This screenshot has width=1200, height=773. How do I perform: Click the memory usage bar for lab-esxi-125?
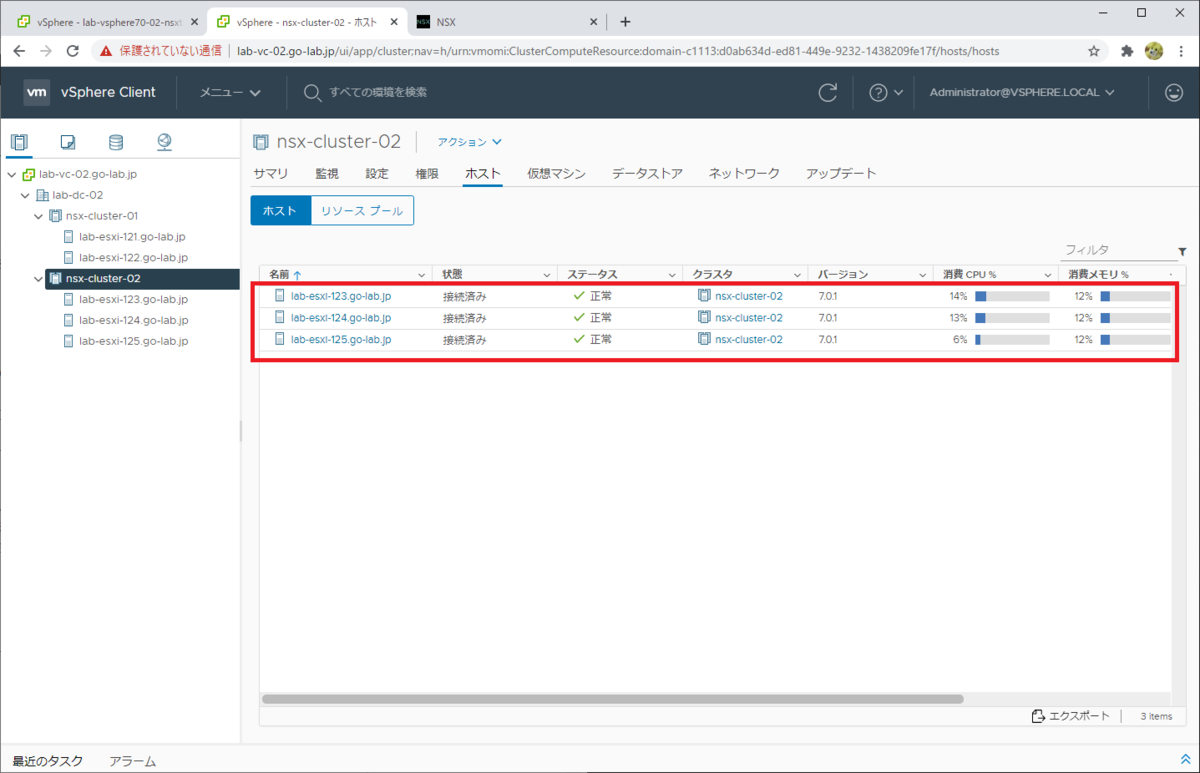tap(1135, 340)
